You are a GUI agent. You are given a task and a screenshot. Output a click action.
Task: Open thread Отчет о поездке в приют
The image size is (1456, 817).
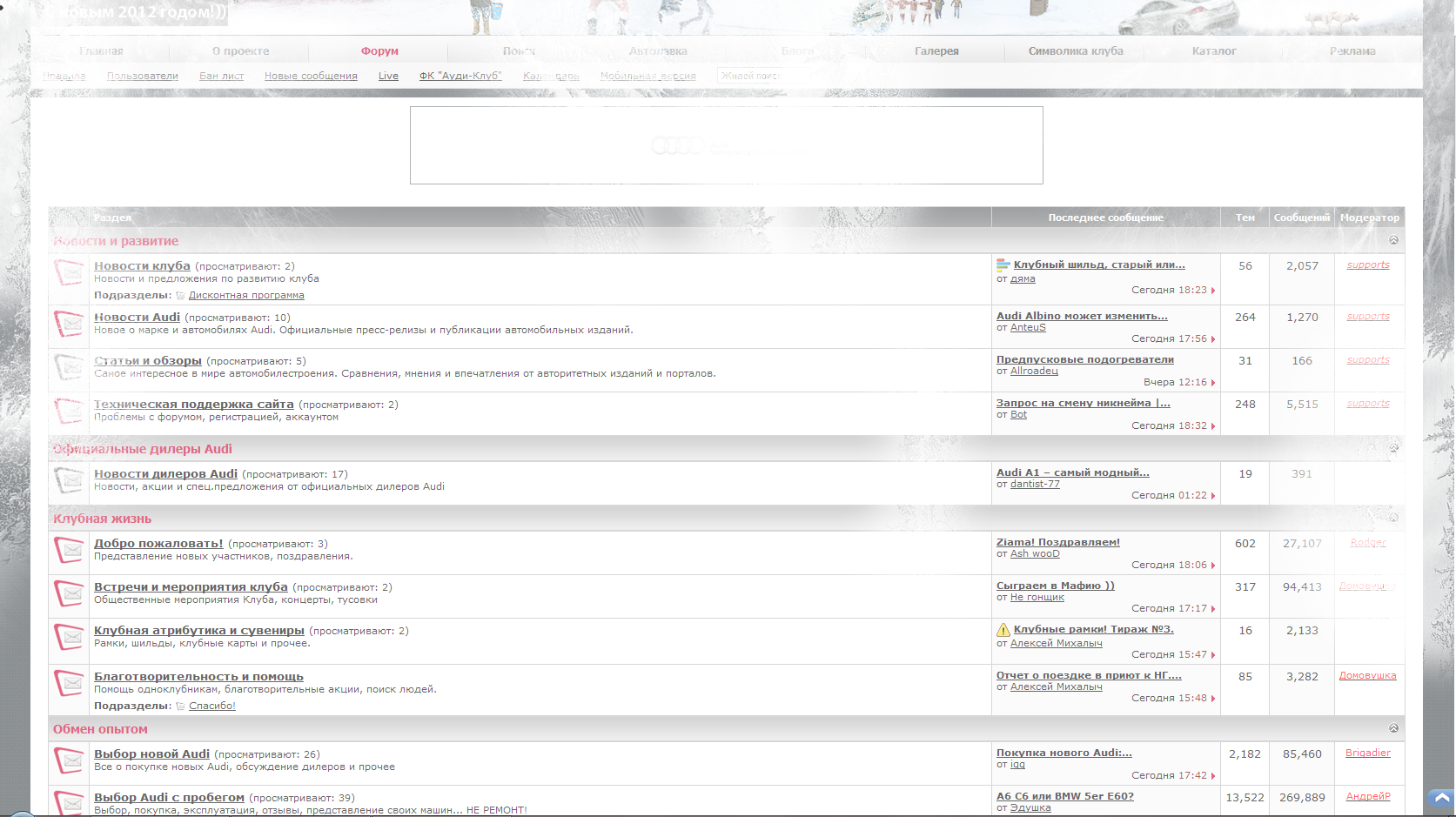pos(1089,675)
